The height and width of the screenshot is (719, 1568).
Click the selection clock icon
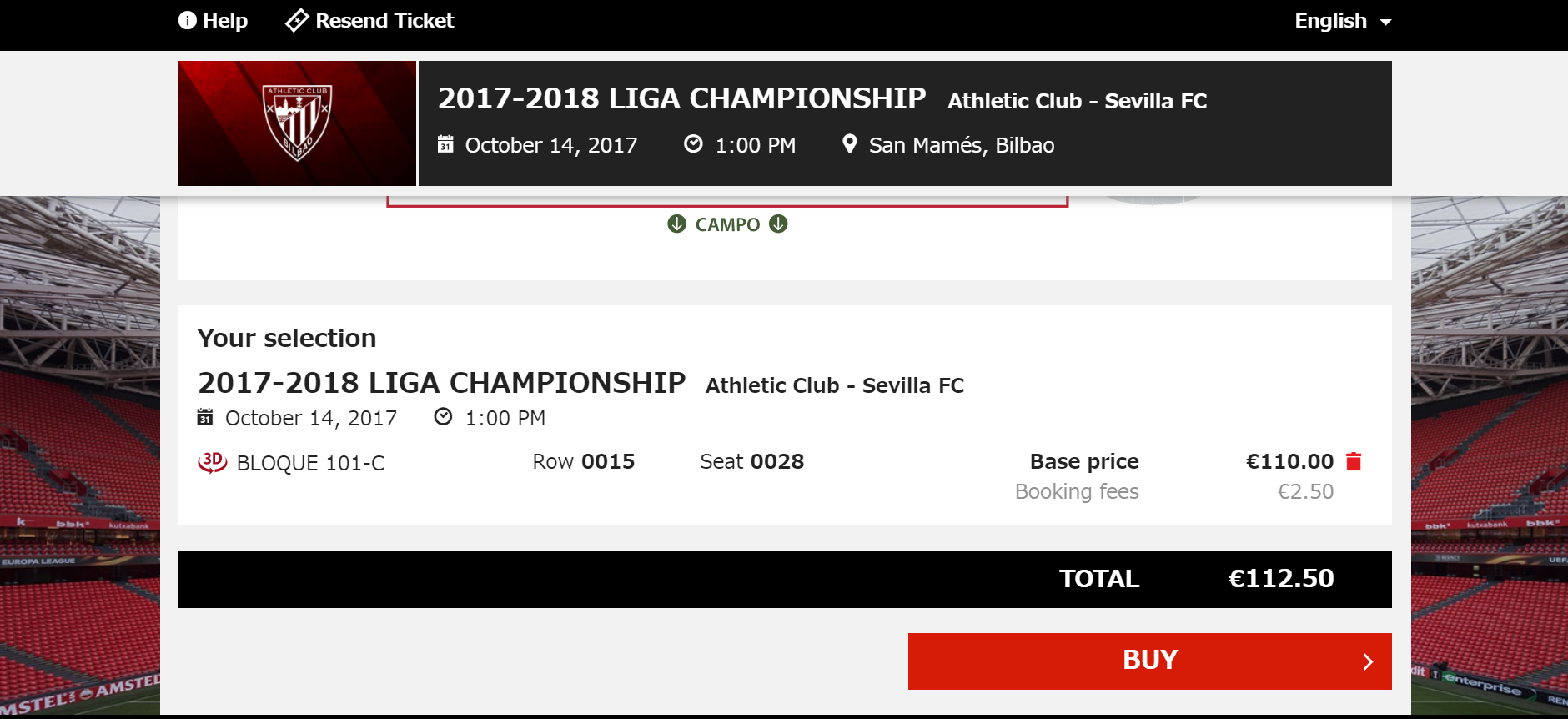[443, 416]
